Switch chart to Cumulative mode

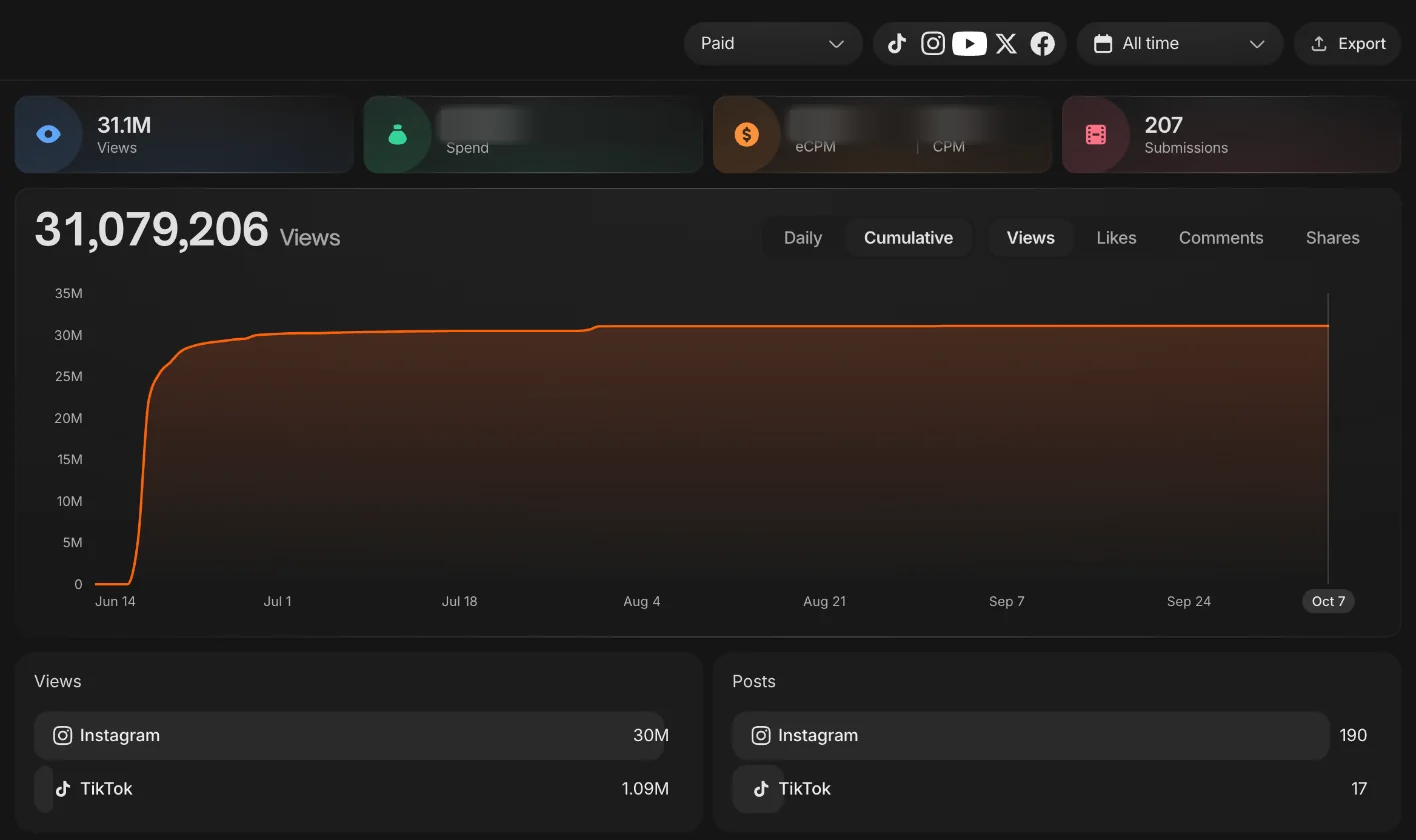click(908, 238)
